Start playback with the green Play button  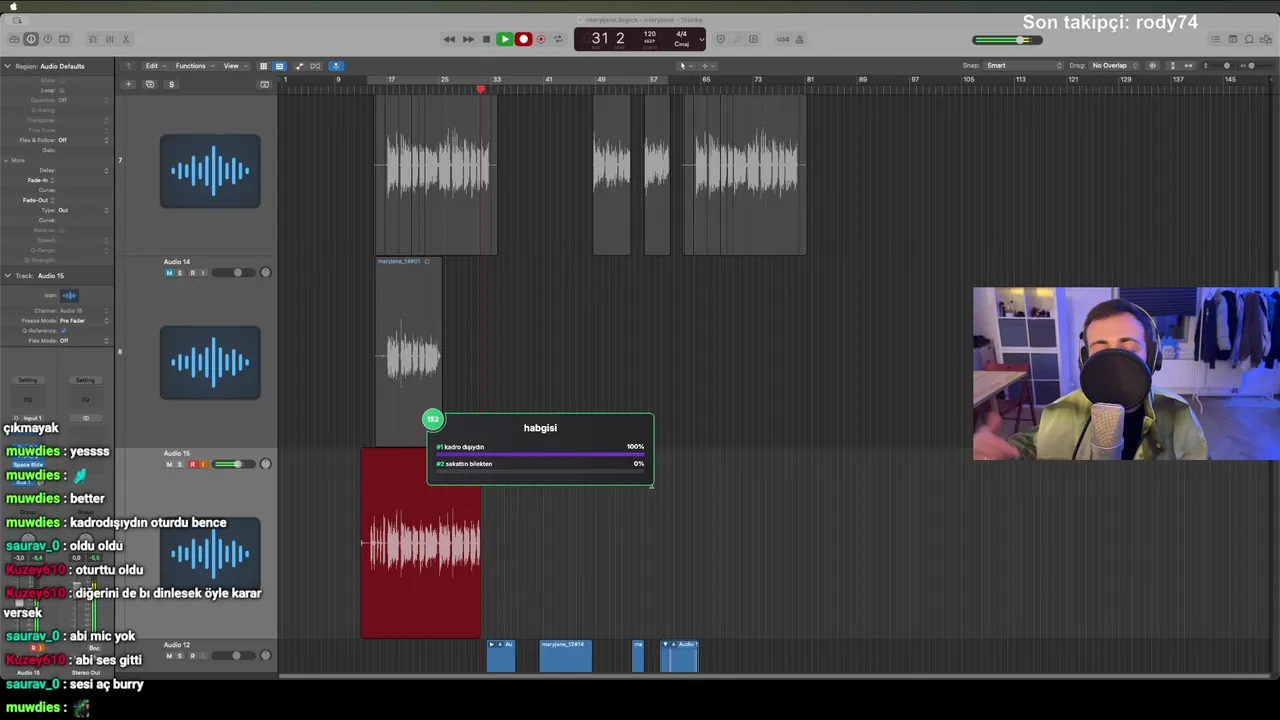pyautogui.click(x=504, y=39)
